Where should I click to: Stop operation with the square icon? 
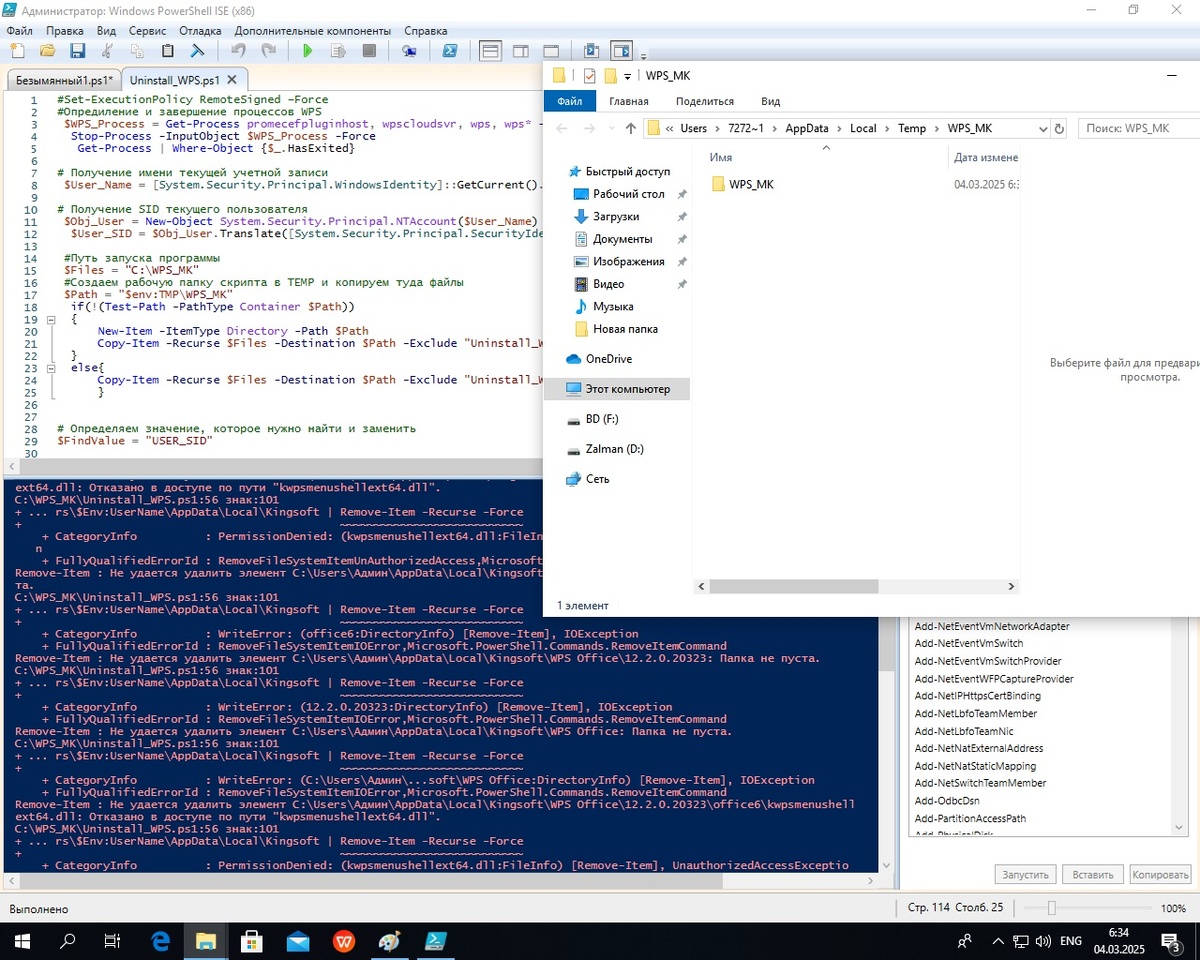pos(369,50)
